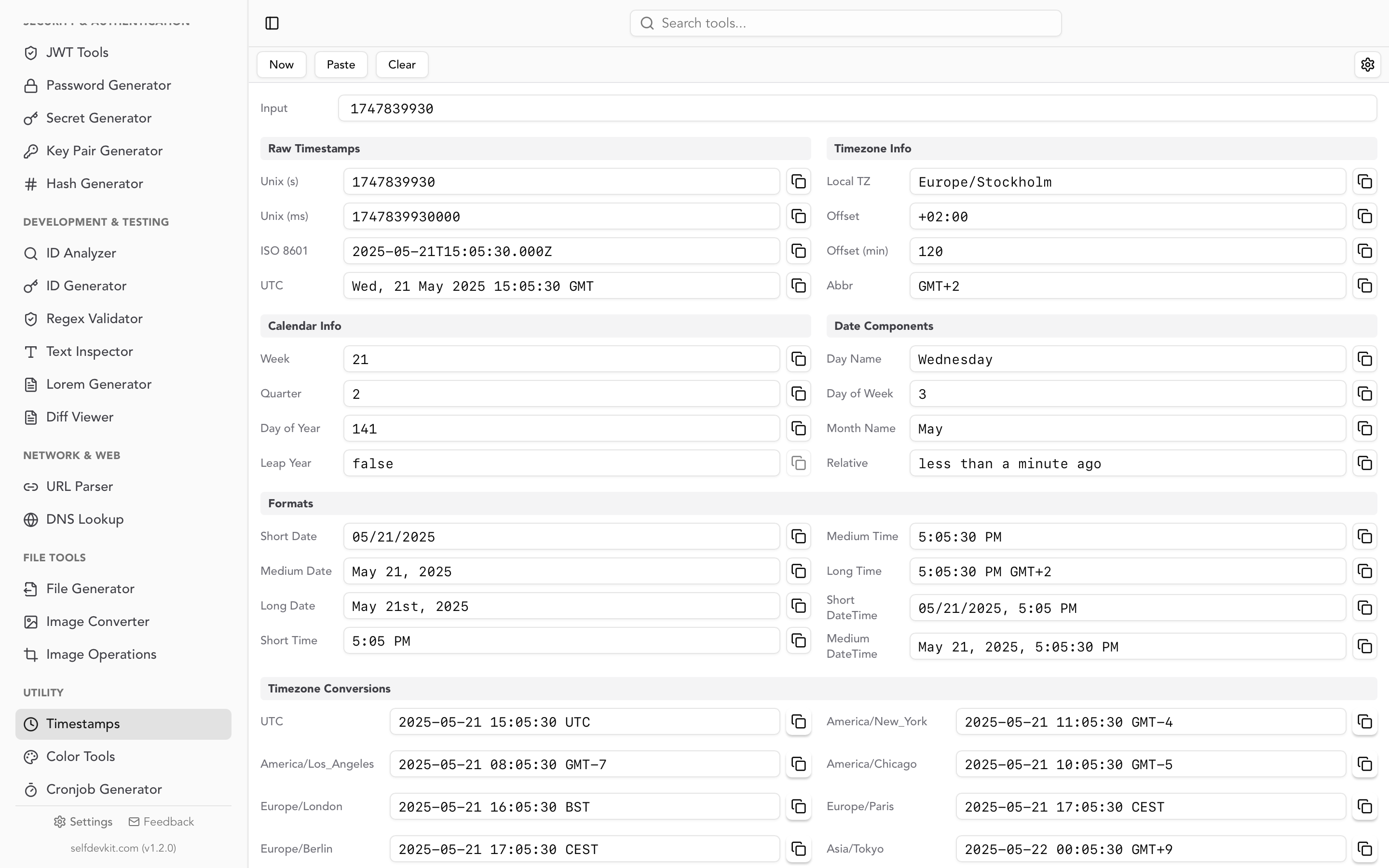
Task: Copy the Unix (s) value
Action: point(798,181)
